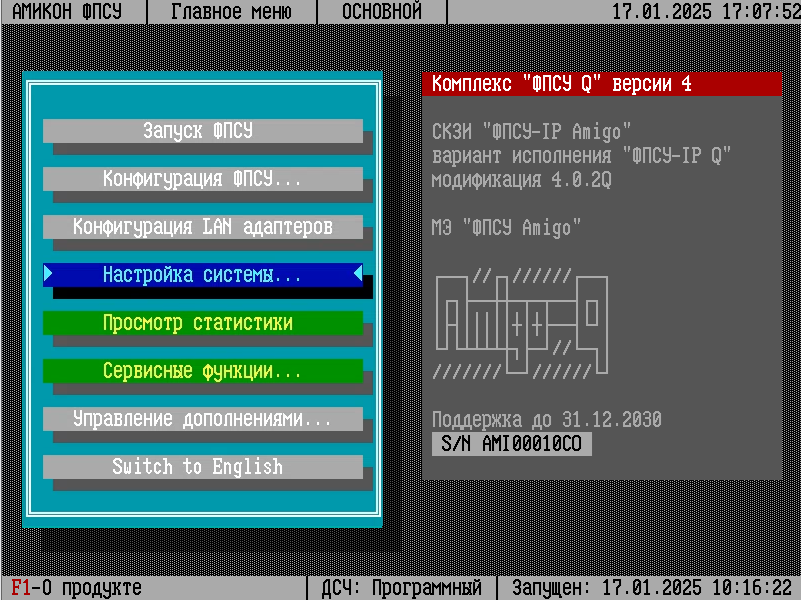This screenshot has width=801, height=600.
Task: Click the left selection arrow marker on Настройка системы
Action: click(49, 275)
